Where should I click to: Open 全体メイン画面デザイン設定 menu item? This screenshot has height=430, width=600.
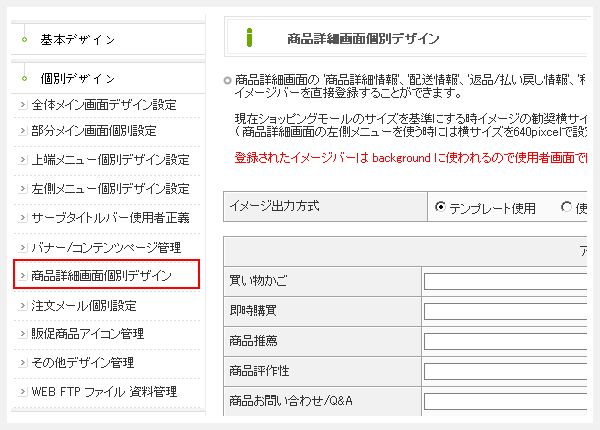tap(103, 104)
